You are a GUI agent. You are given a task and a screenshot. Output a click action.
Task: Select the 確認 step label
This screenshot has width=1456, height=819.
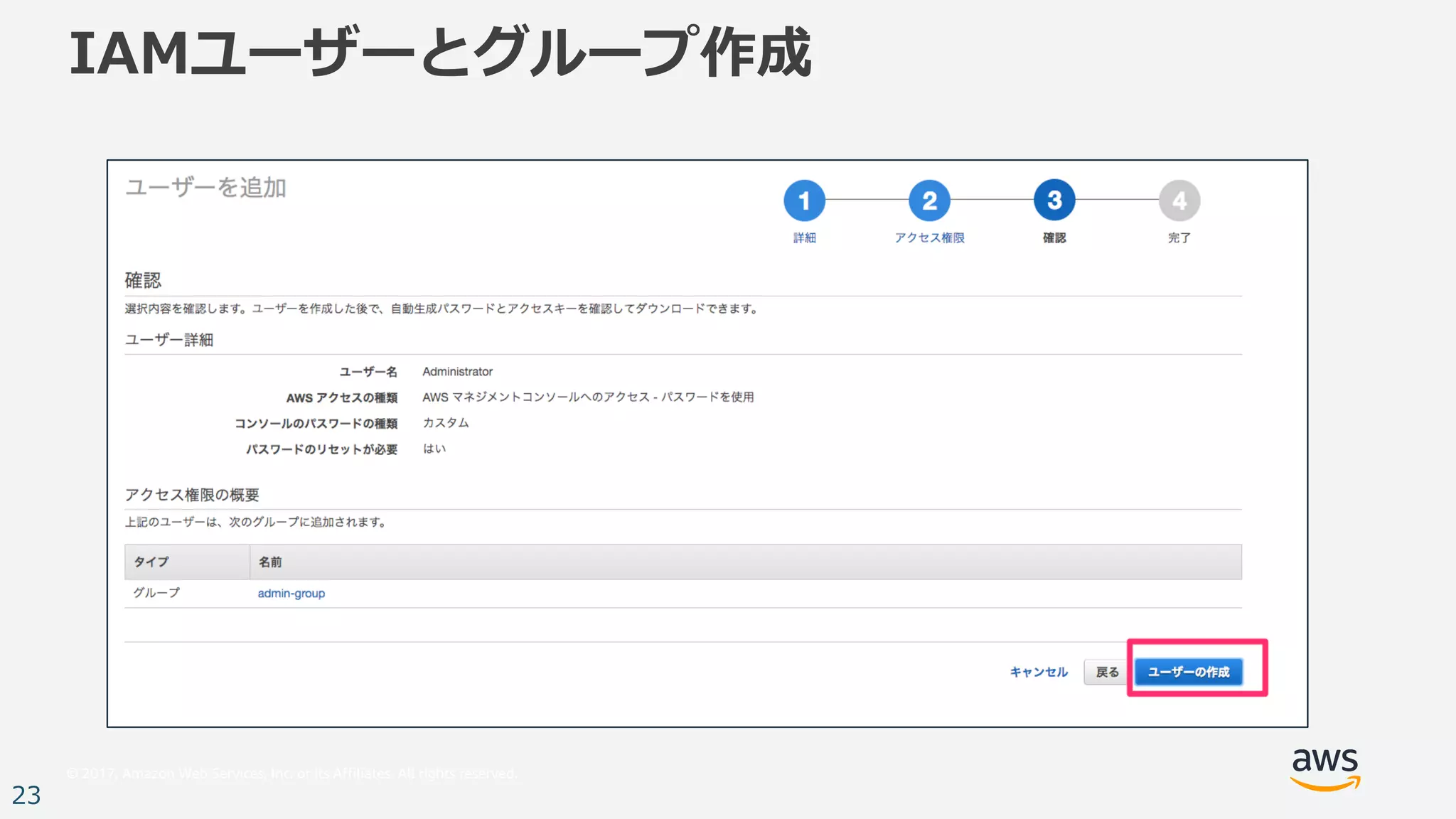pos(1054,237)
